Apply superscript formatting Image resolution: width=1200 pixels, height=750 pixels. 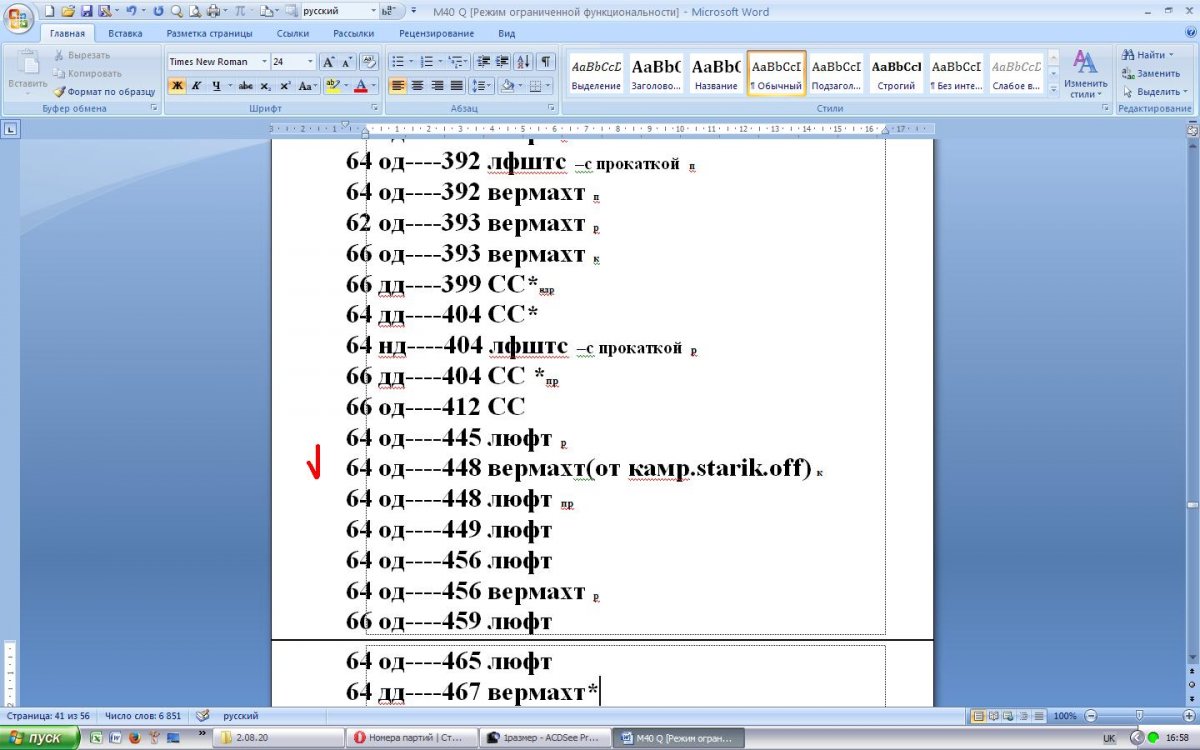coord(285,86)
